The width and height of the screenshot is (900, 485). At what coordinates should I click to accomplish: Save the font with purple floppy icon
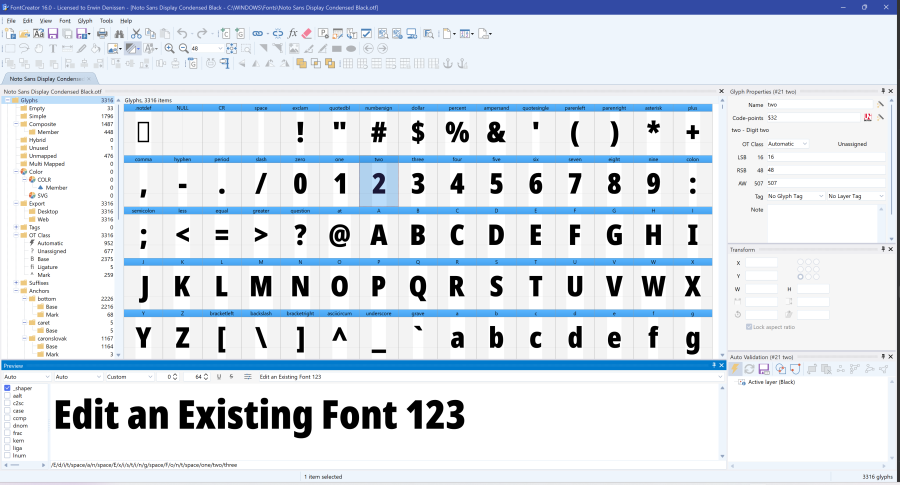click(x=53, y=34)
